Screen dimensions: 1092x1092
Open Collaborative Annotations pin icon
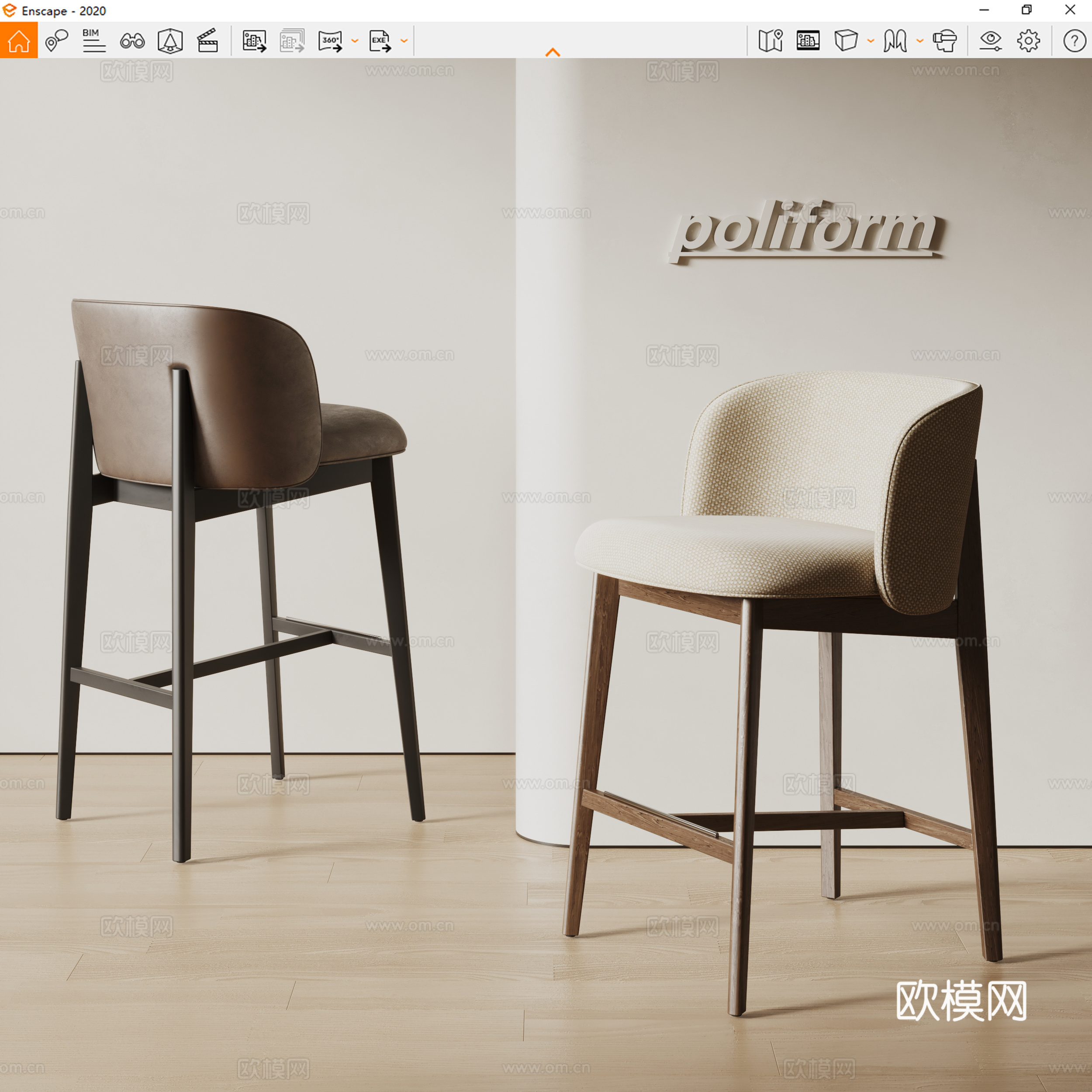click(56, 40)
